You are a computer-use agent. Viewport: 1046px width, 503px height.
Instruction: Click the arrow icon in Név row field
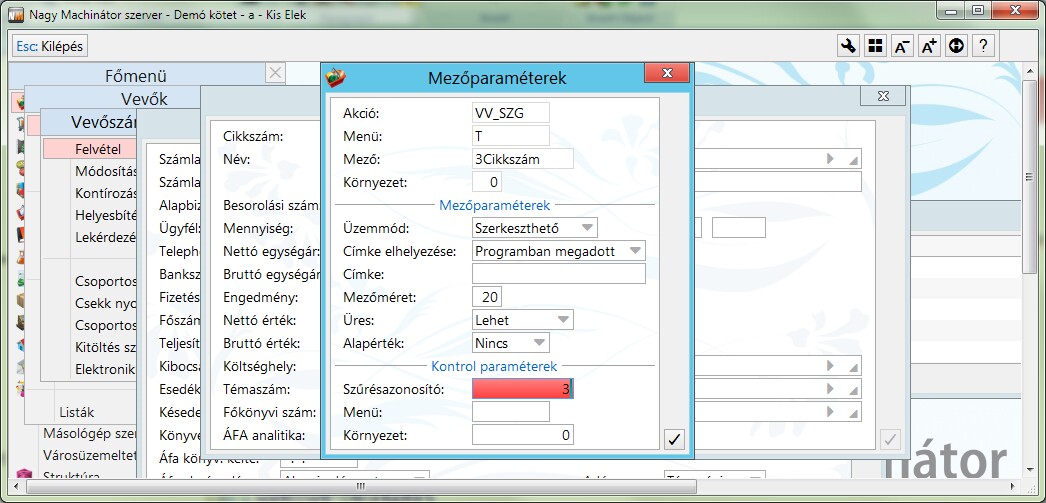pyautogui.click(x=831, y=159)
